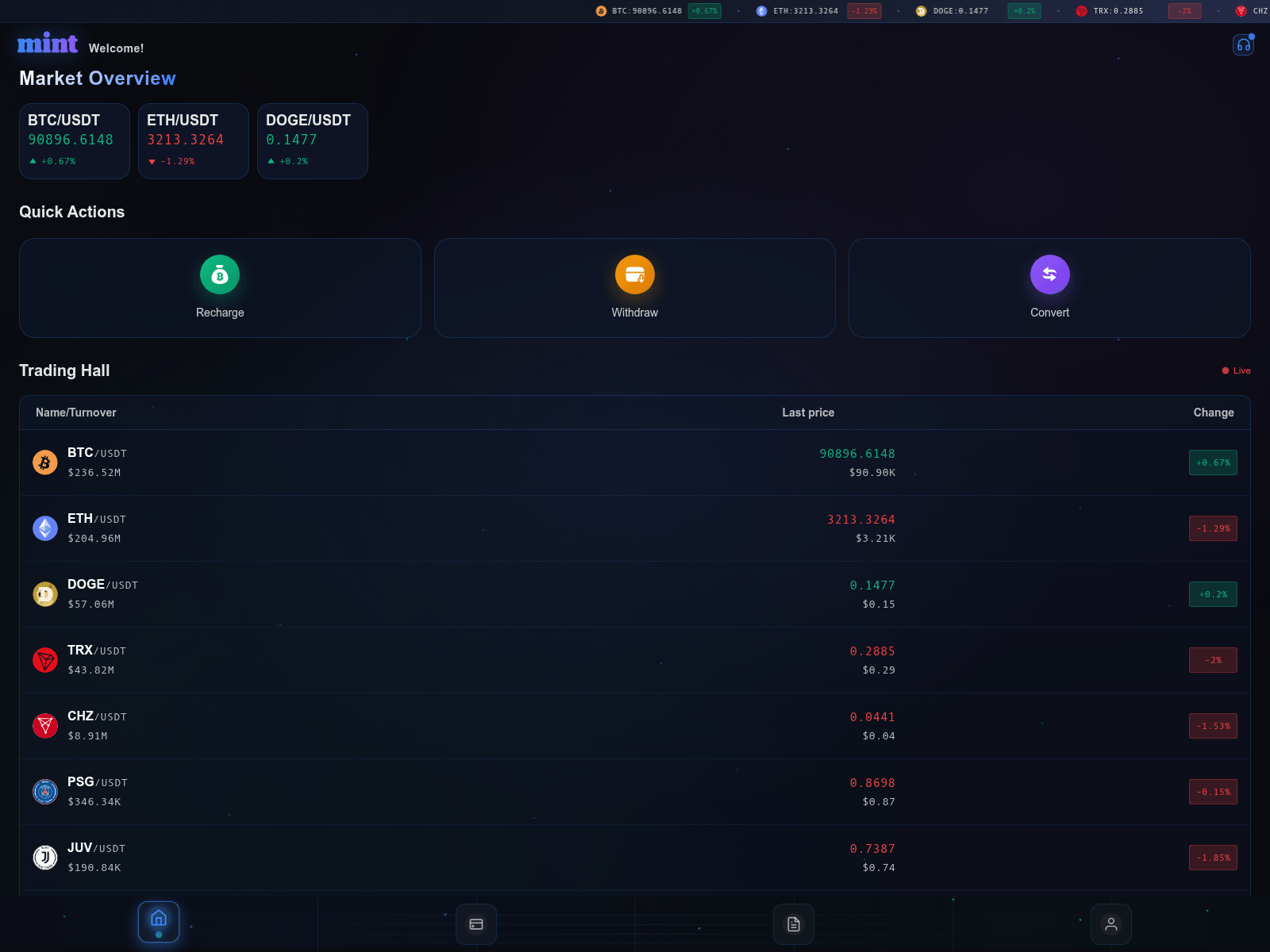Click the TRX:0.2885 ticker text
Image resolution: width=1270 pixels, height=952 pixels.
1118,11
